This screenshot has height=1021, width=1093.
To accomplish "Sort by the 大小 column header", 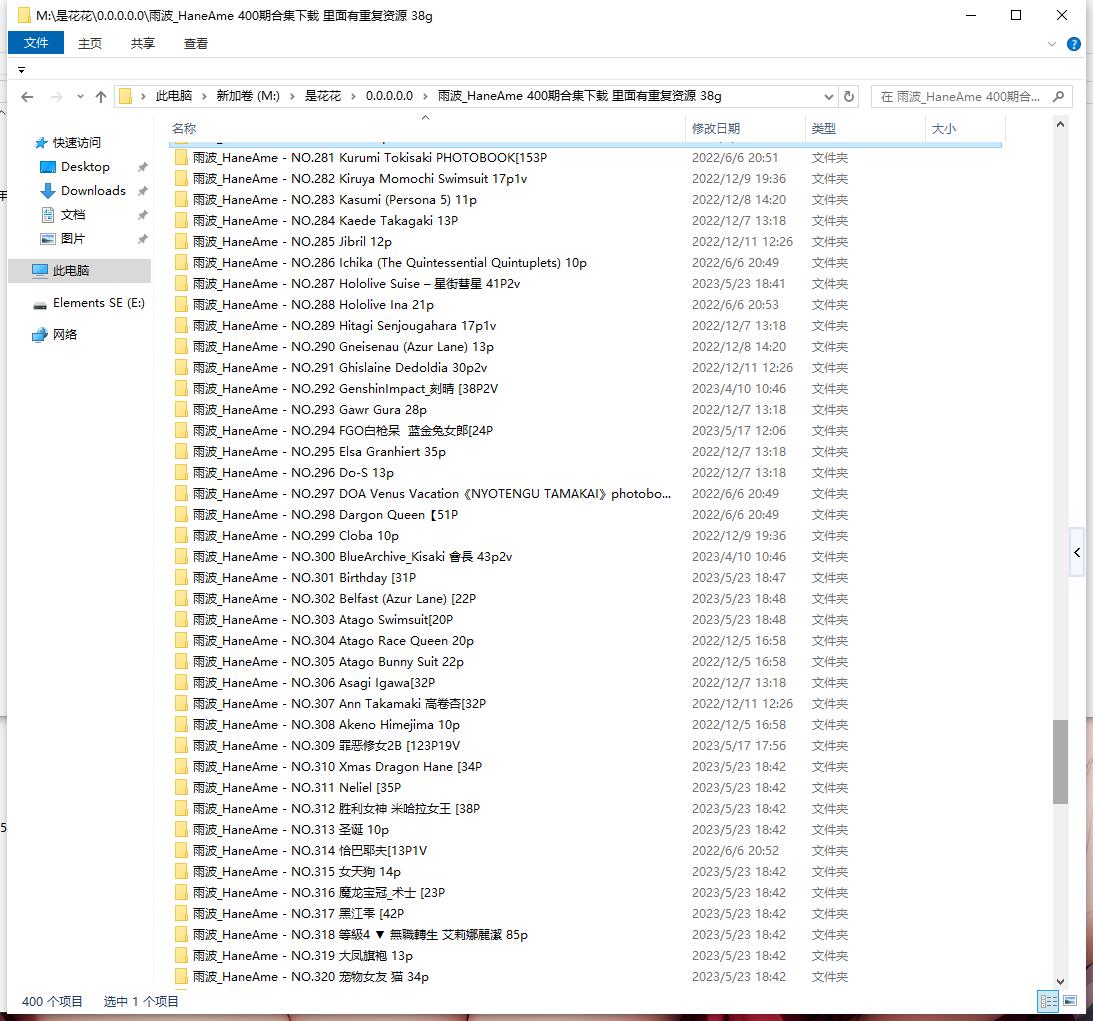I will click(943, 128).
